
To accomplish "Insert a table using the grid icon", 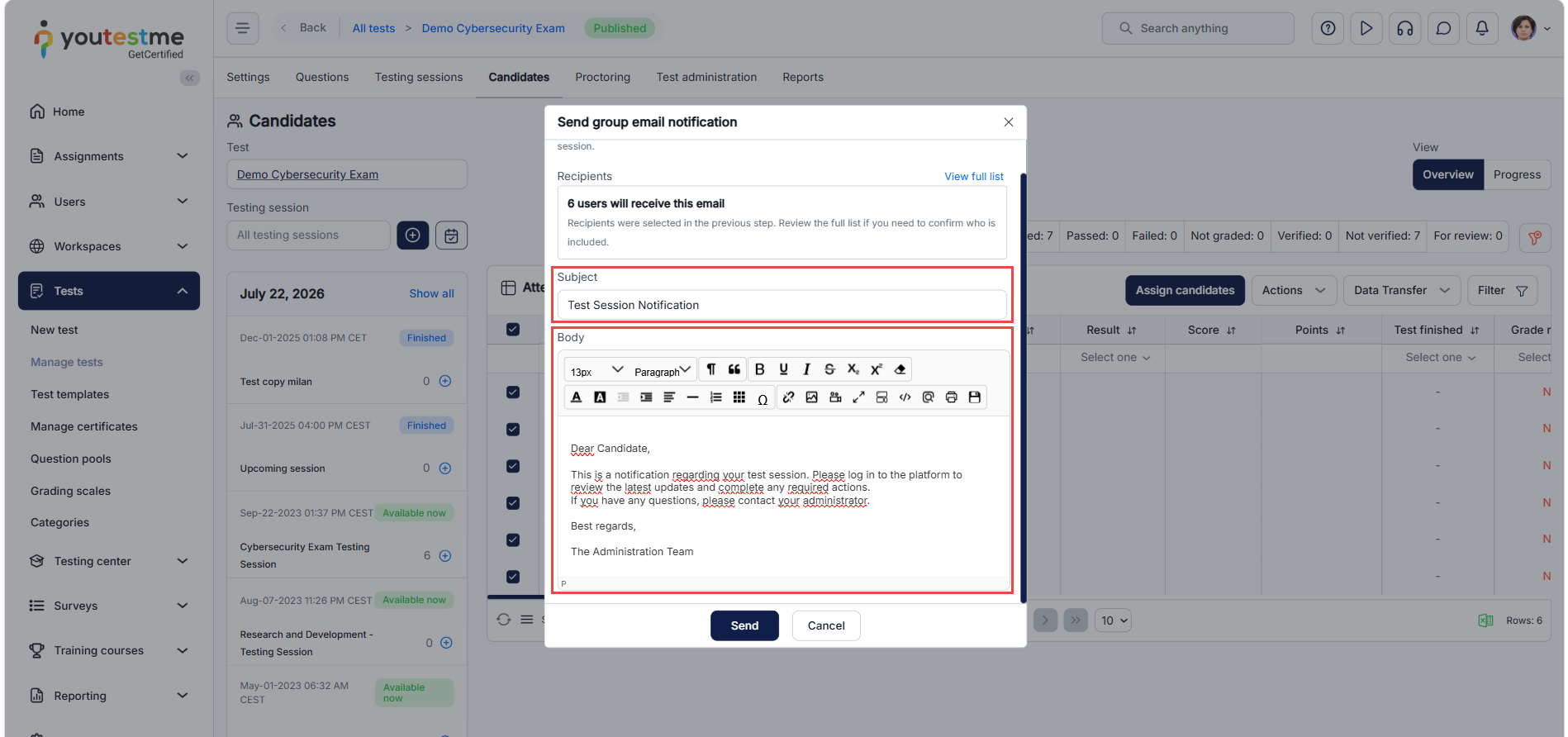I will [x=739, y=397].
